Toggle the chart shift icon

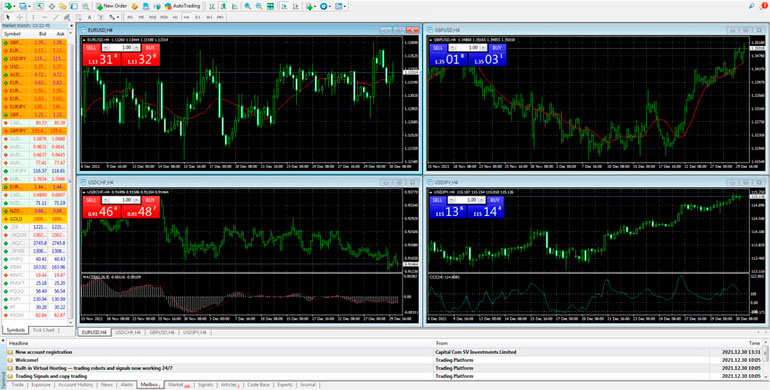click(x=296, y=6)
